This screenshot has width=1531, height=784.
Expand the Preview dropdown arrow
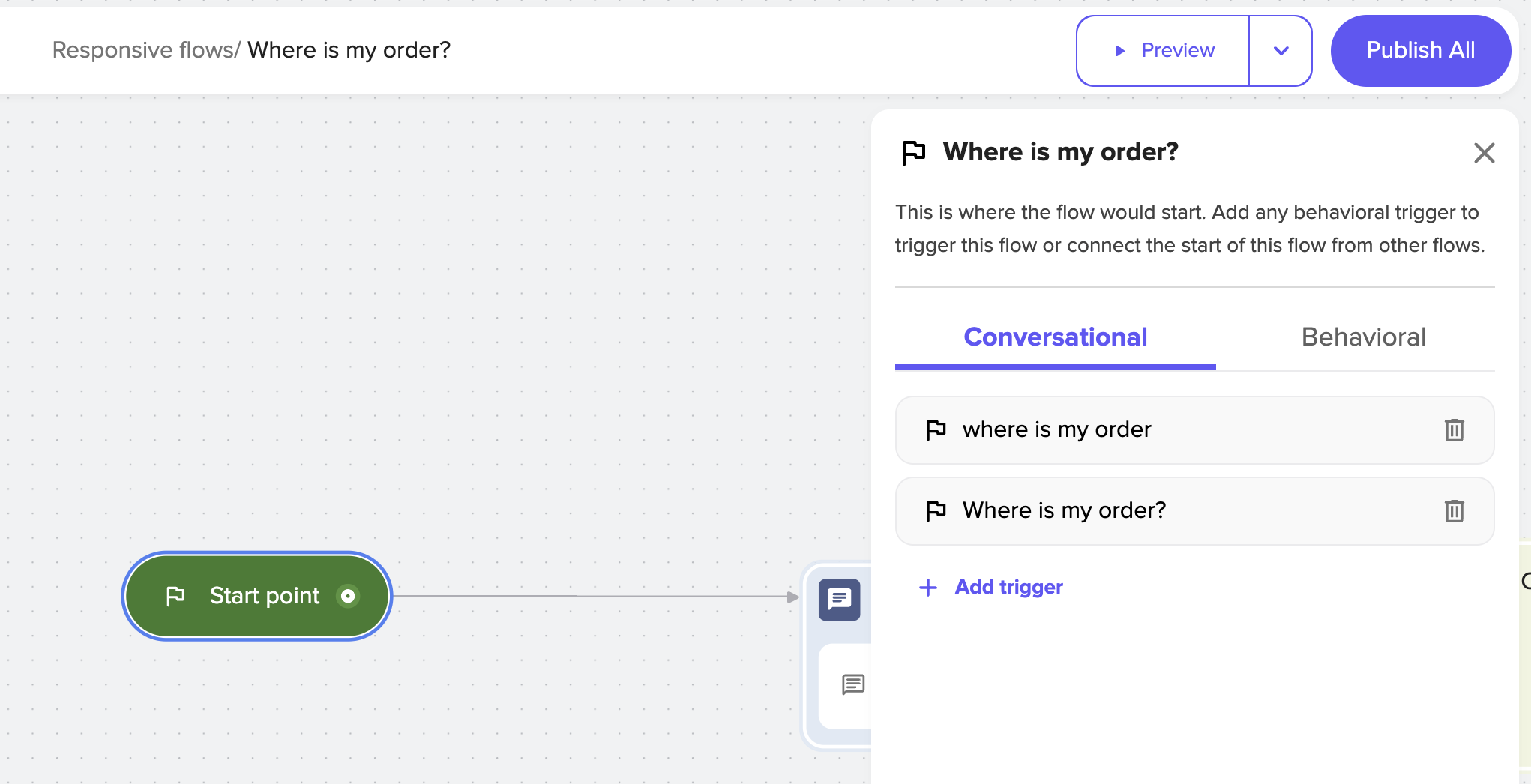click(x=1281, y=51)
